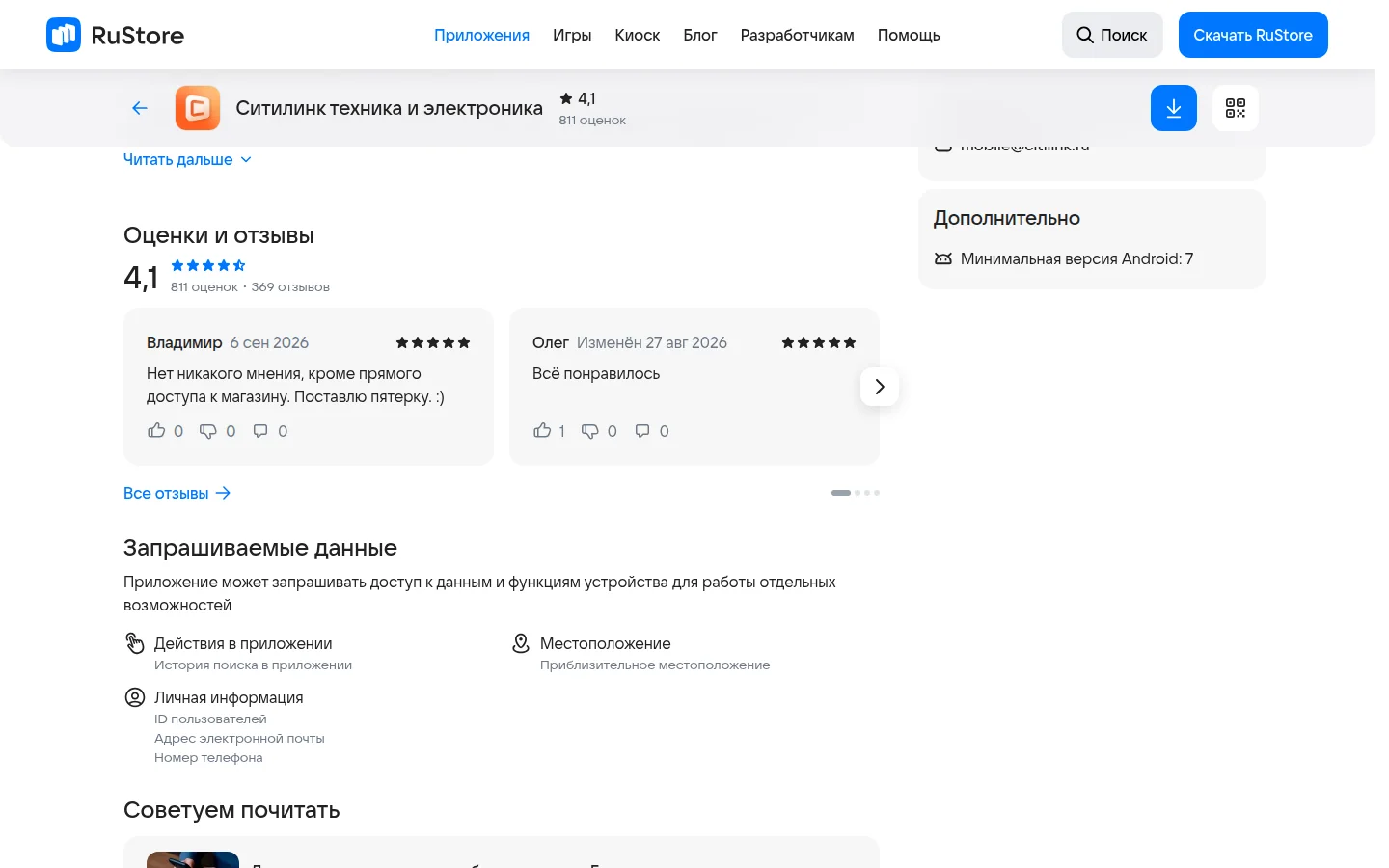
Task: Click the text История поиска в приложении
Action: pyautogui.click(x=253, y=665)
